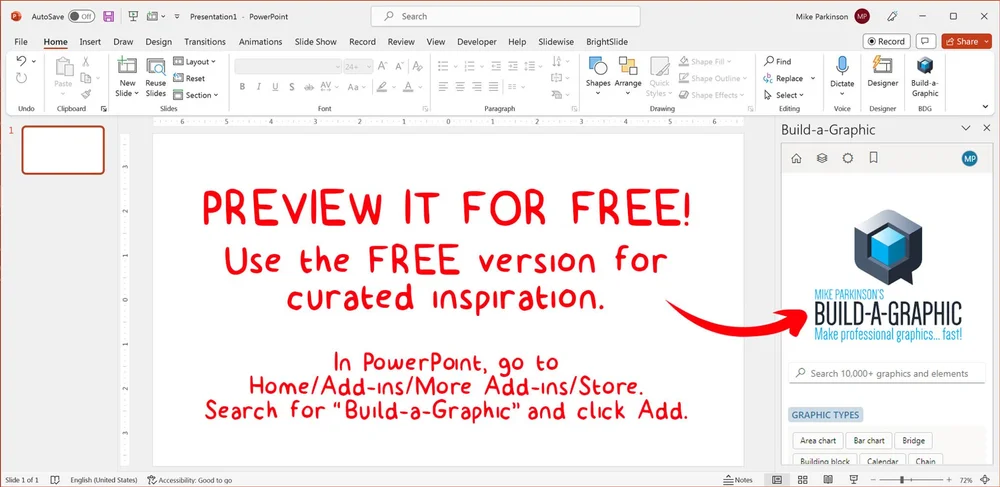Switch to Normal view icon

[x=777, y=479]
